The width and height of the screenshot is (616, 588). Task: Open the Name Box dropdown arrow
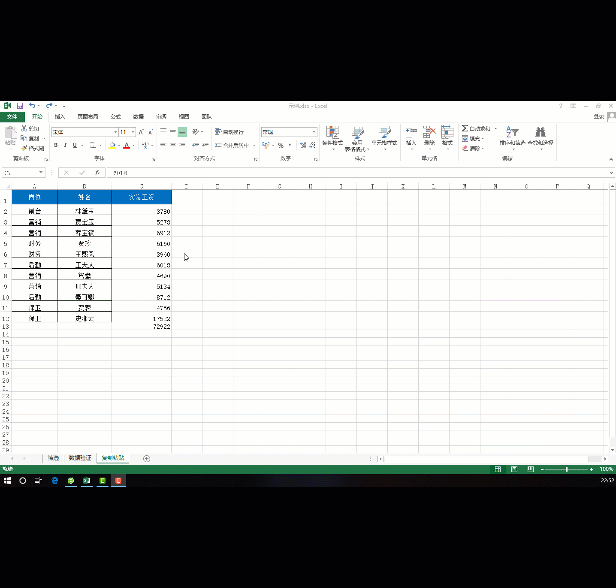(x=41, y=172)
